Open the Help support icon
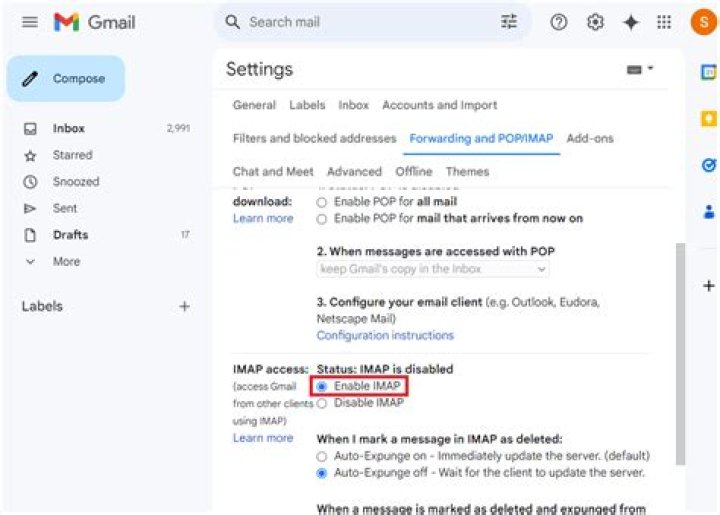This screenshot has height=515, width=720. coord(559,22)
